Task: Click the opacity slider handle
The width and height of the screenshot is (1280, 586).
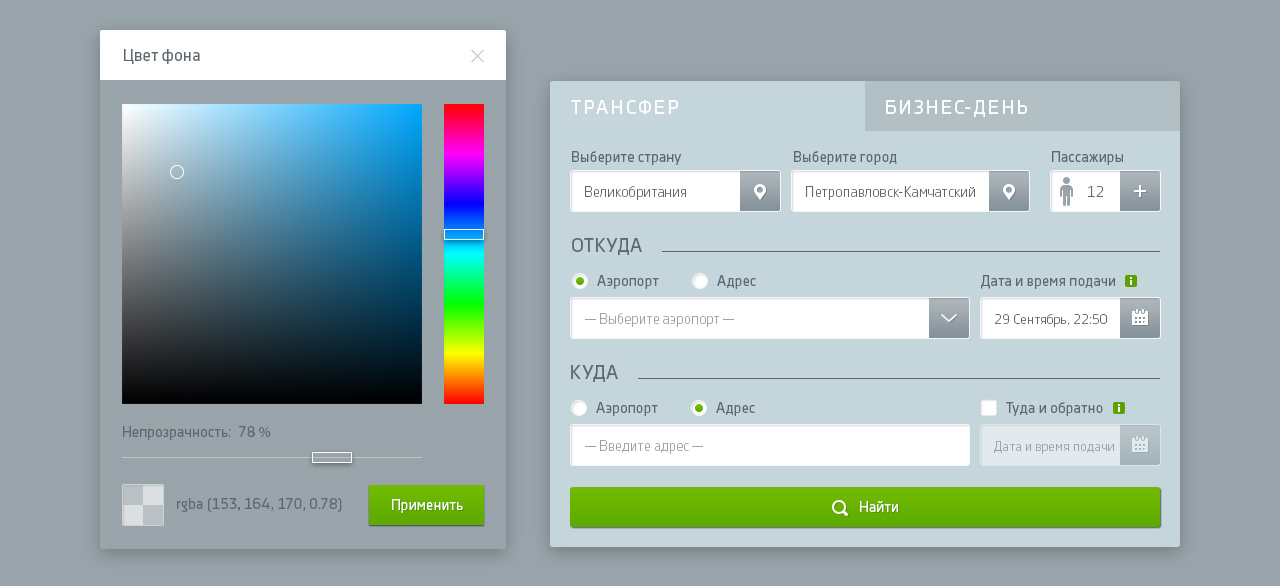Action: point(332,457)
